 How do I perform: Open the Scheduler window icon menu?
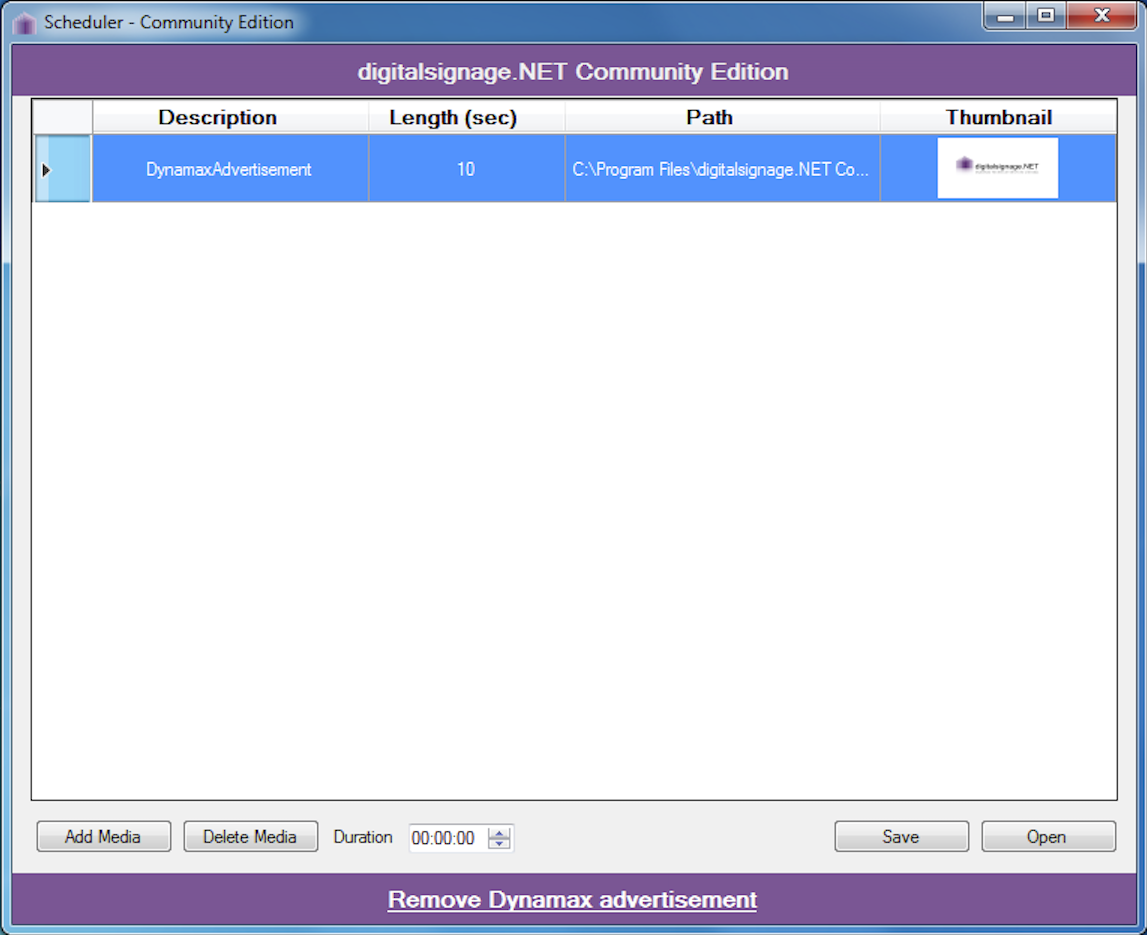click(24, 23)
